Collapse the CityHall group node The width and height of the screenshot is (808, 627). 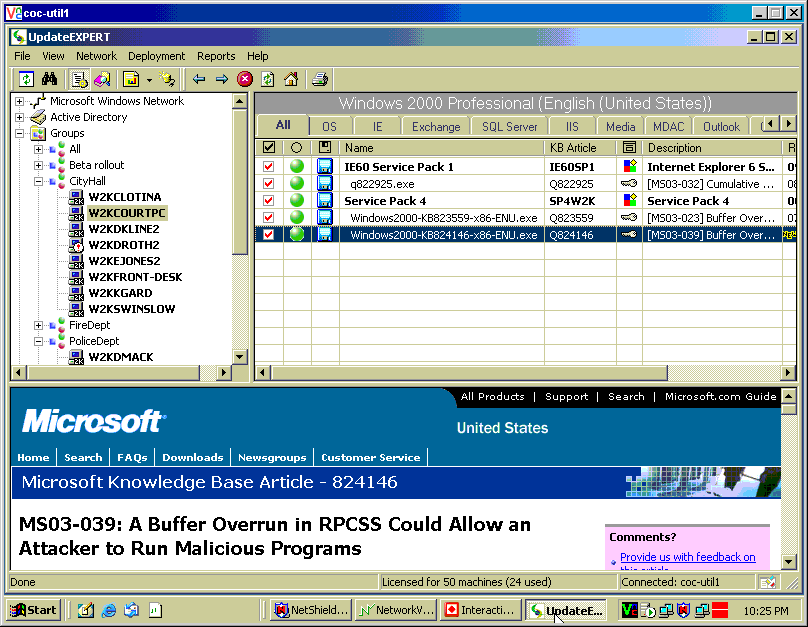click(38, 181)
